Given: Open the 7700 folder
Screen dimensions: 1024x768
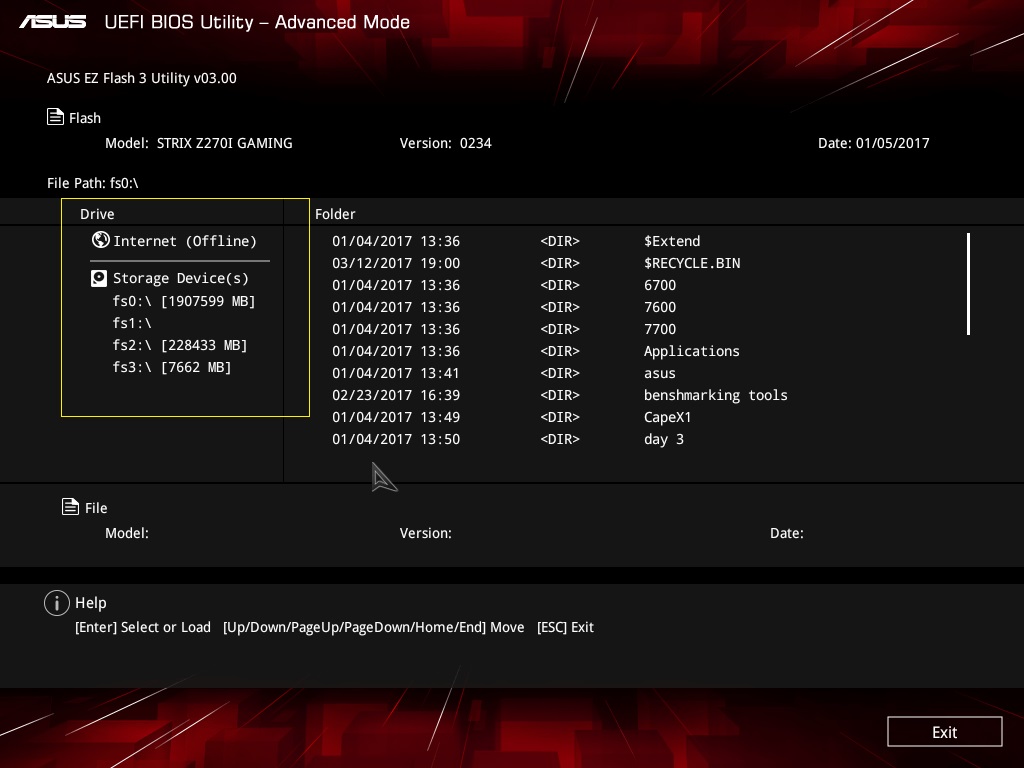Looking at the screenshot, I should [660, 329].
